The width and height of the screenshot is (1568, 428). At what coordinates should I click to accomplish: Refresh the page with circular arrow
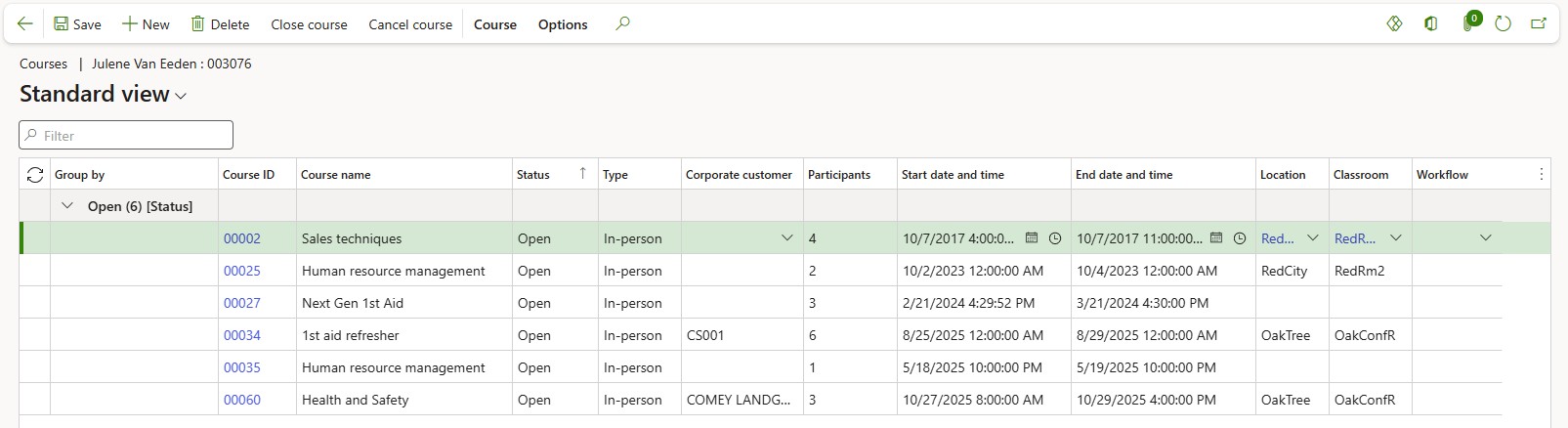coord(1503,24)
